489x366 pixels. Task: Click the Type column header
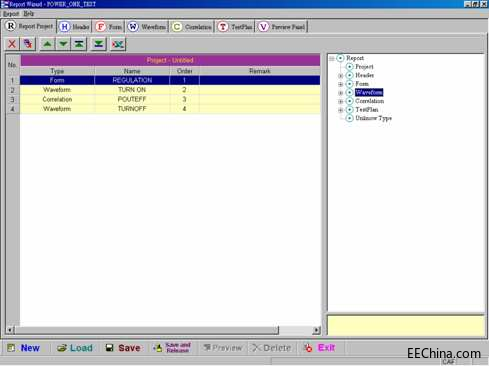coord(57,71)
